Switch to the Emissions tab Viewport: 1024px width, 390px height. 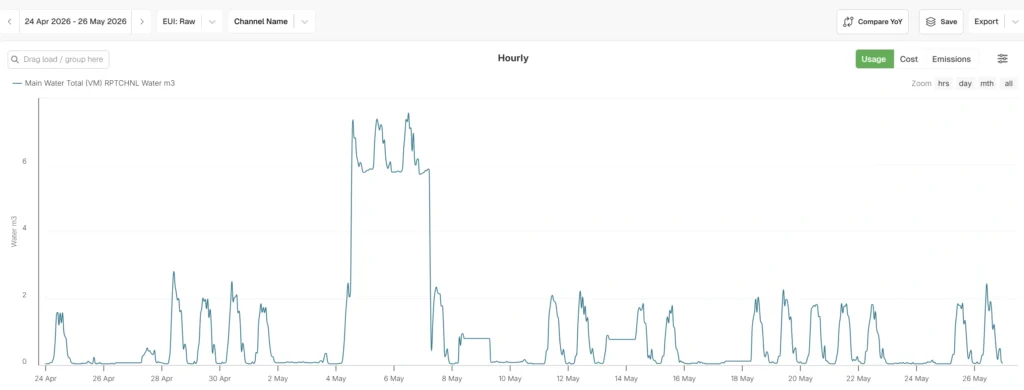click(x=951, y=59)
